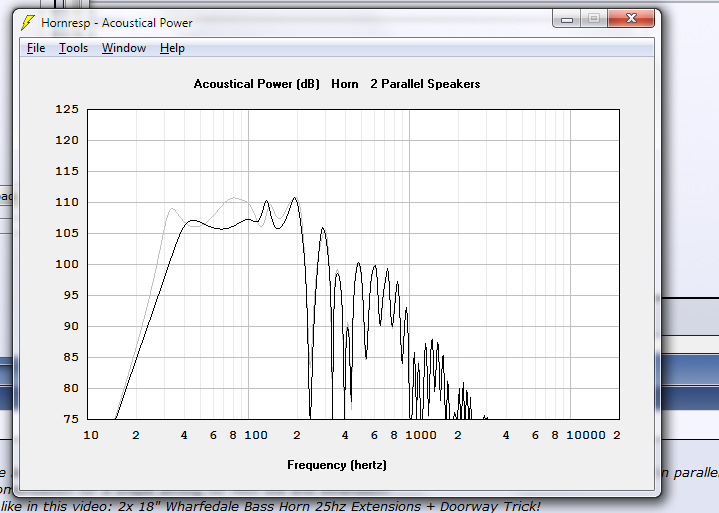
Task: Click the 105 value on the vertical axis
Action: 67,233
